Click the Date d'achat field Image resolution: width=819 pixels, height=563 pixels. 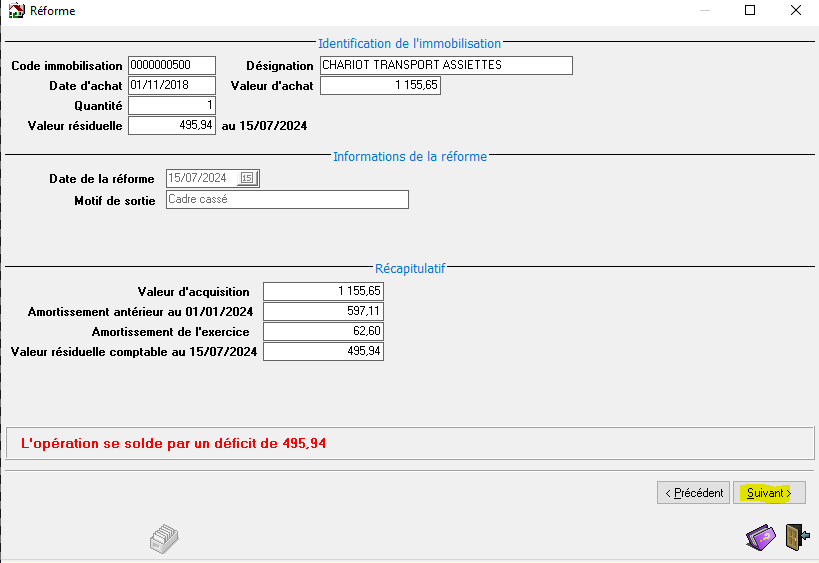172,86
